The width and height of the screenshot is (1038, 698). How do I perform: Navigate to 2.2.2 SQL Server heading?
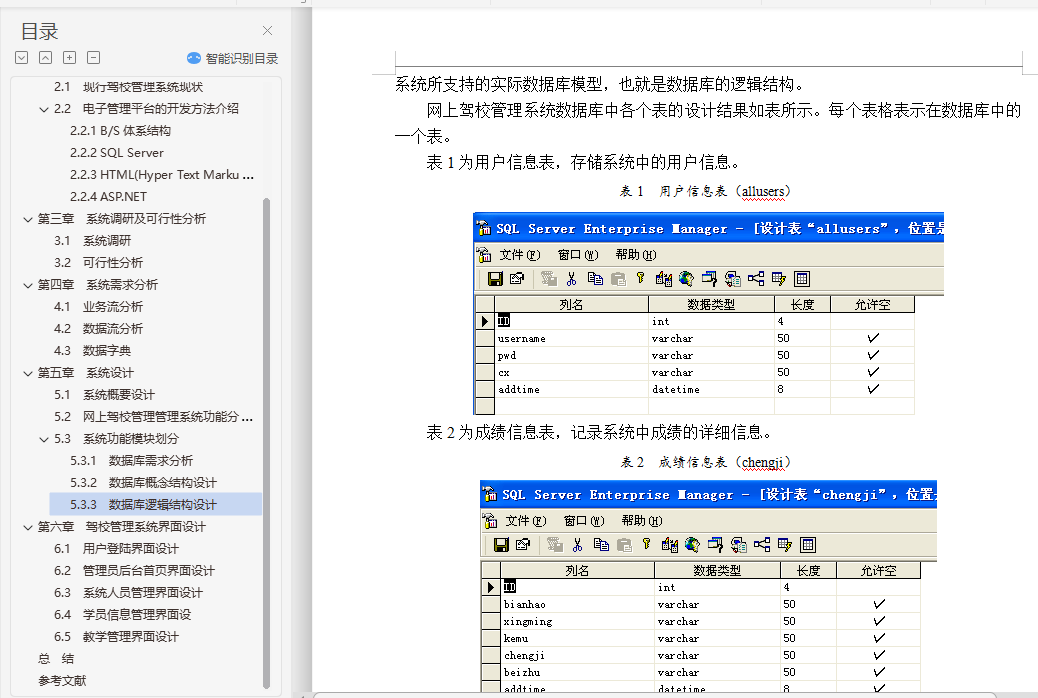(x=117, y=152)
